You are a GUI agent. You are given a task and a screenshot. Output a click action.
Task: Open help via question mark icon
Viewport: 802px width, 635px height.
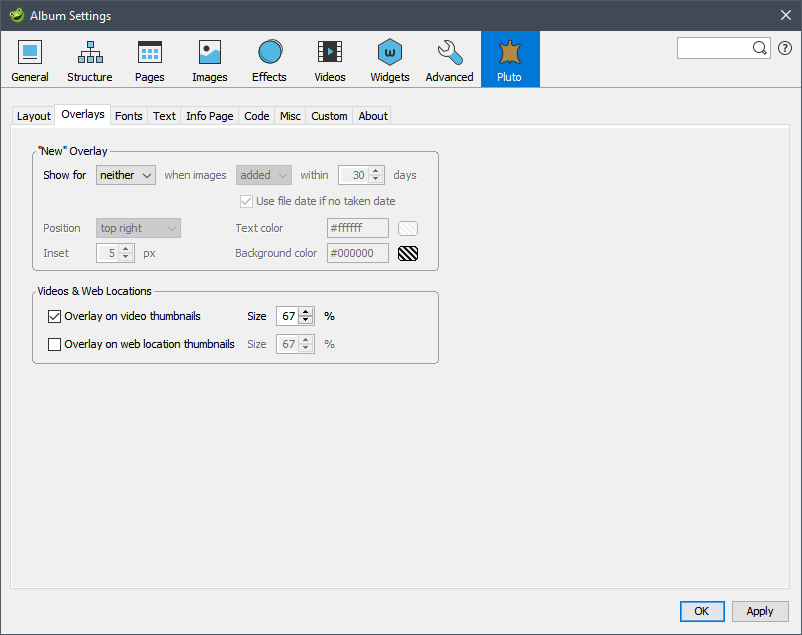pyautogui.click(x=785, y=48)
